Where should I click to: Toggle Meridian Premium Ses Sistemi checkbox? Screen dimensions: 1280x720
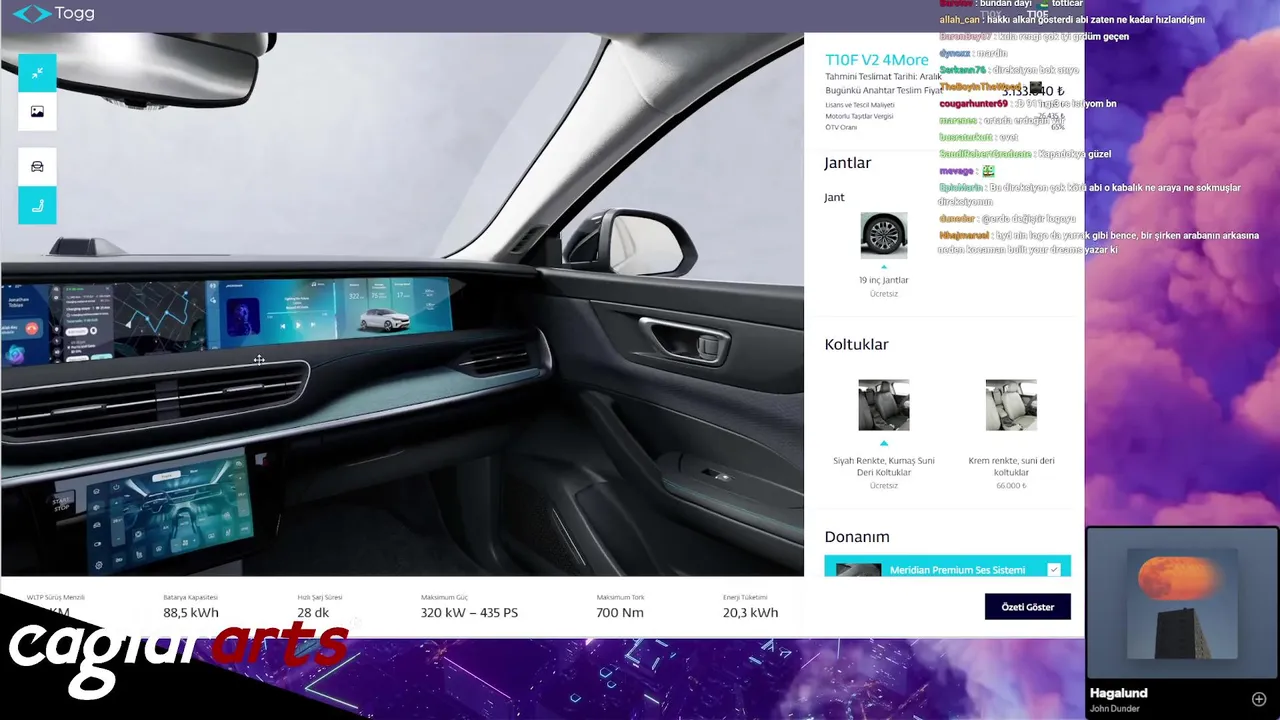click(1053, 570)
